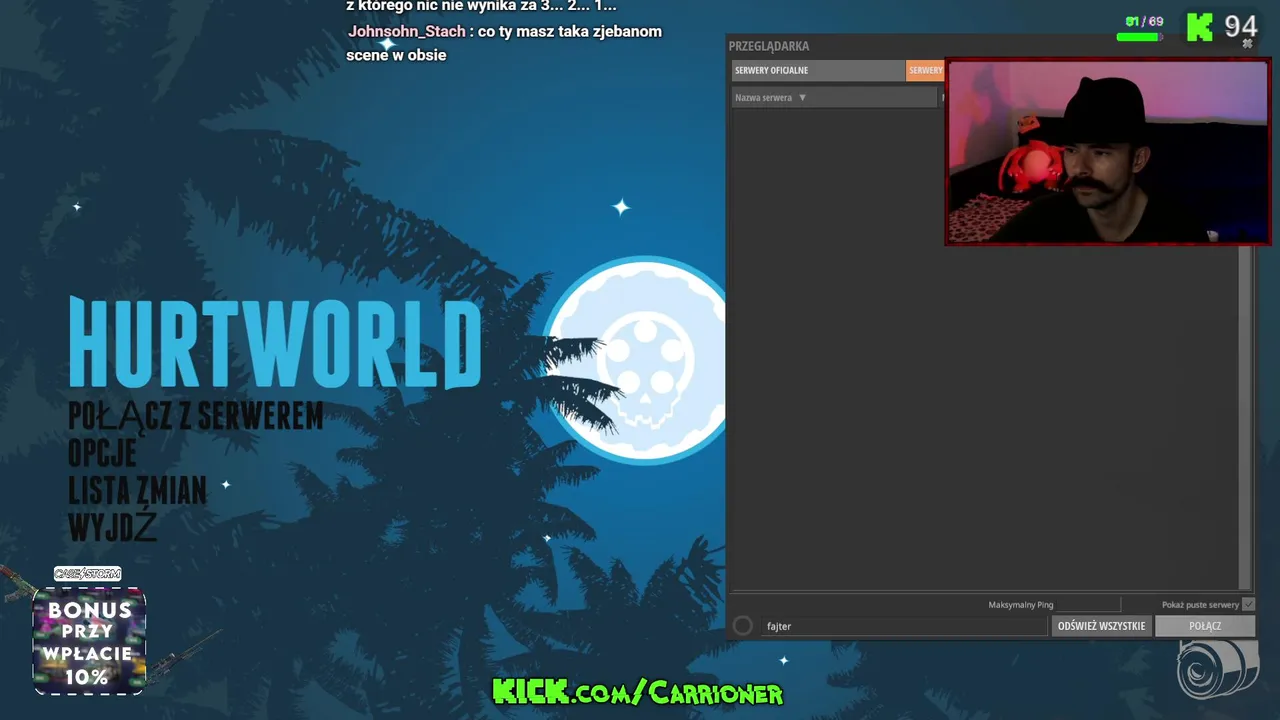Screen dimensions: 1280x720
Task: Click the Połącz connect button
Action: click(x=1205, y=626)
